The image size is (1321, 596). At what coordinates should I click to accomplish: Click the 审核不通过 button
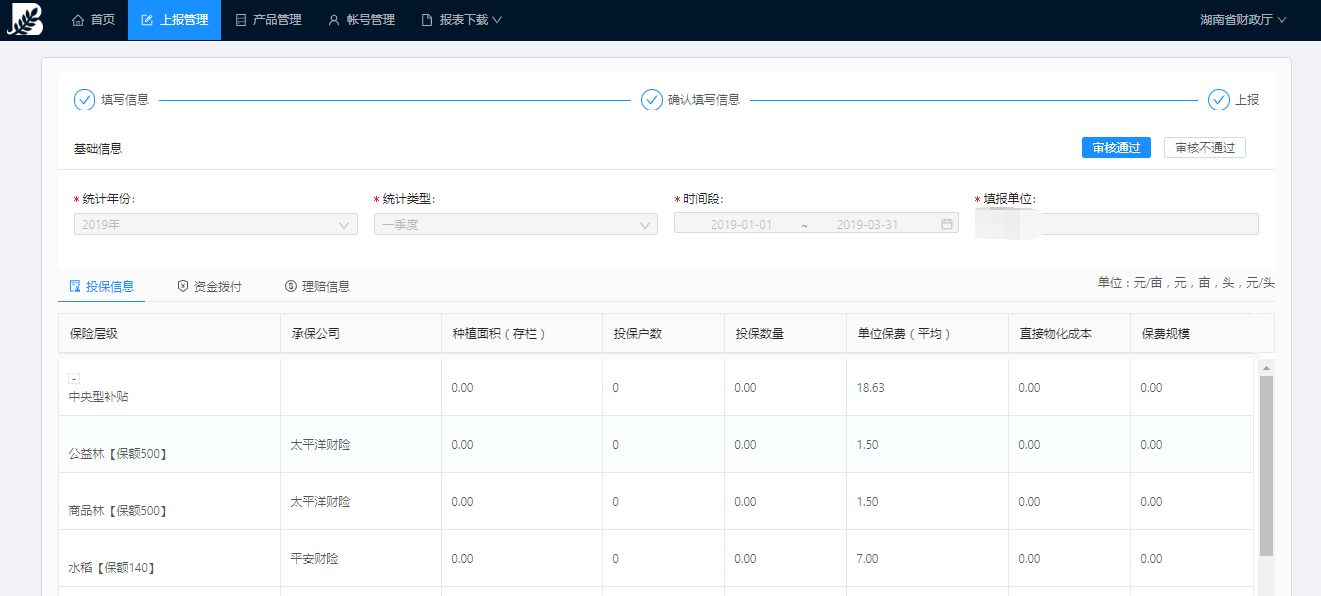tap(1205, 148)
